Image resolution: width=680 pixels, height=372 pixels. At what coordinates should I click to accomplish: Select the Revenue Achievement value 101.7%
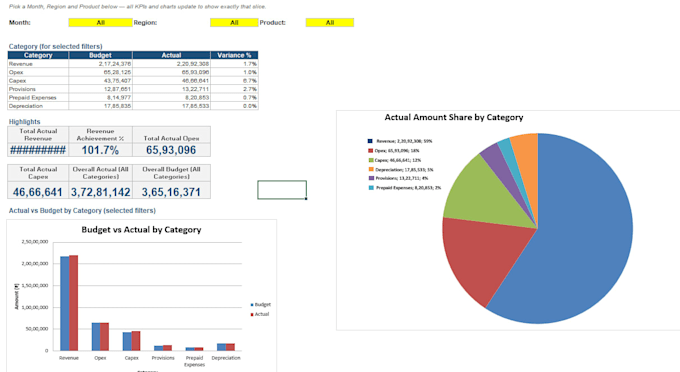pos(100,150)
